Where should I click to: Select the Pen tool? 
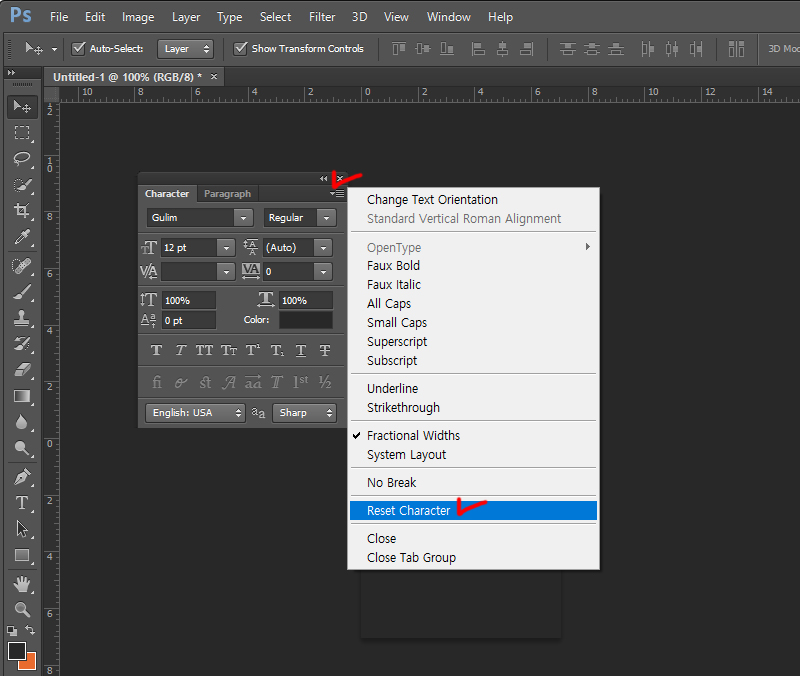[22, 478]
